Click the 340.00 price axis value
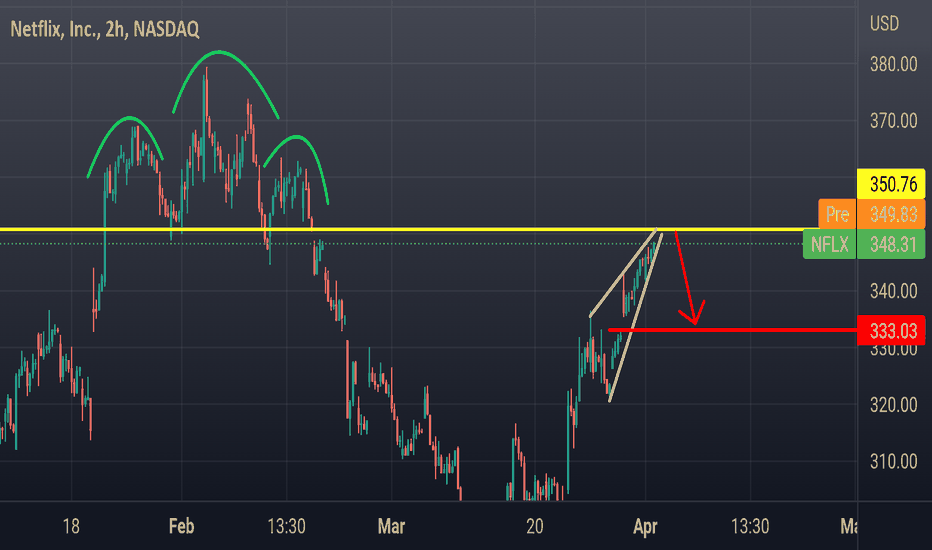Viewport: 932px width, 550px height. (893, 291)
